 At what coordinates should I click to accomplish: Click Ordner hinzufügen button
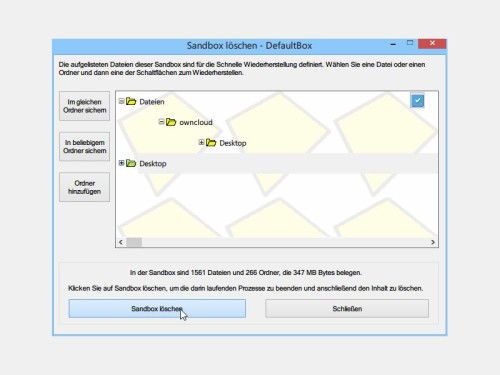pos(85,187)
